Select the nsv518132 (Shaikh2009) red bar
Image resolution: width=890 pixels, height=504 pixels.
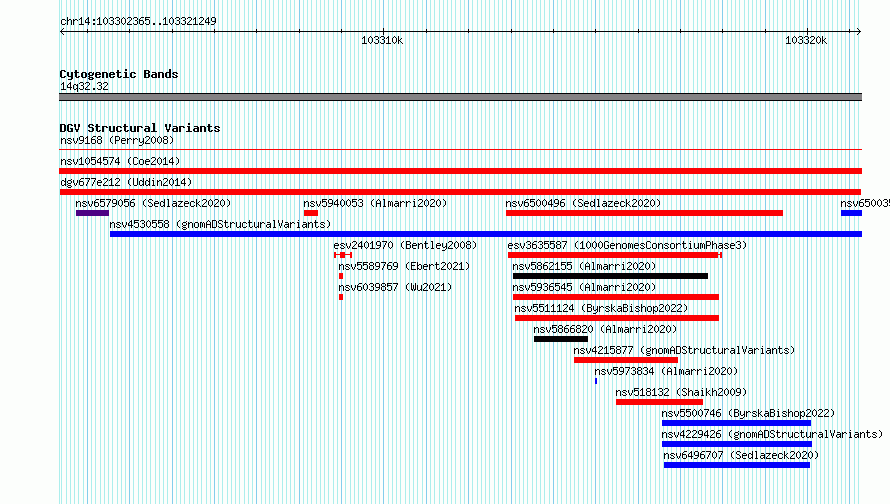(660, 402)
